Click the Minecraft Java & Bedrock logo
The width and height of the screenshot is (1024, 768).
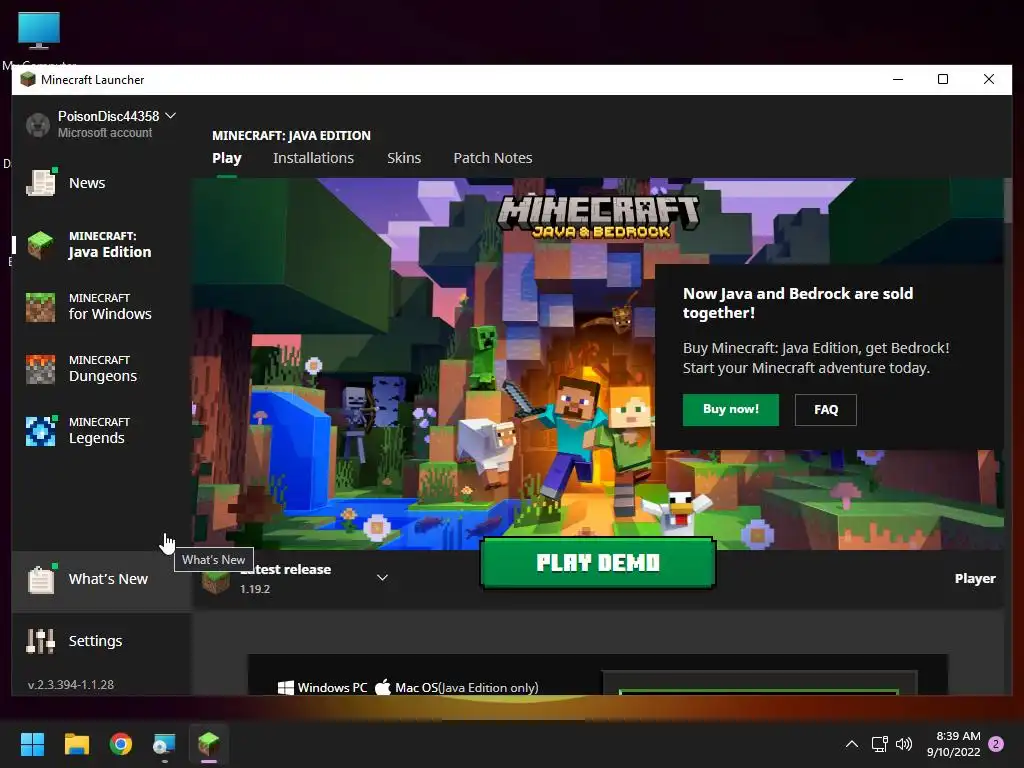[598, 217]
